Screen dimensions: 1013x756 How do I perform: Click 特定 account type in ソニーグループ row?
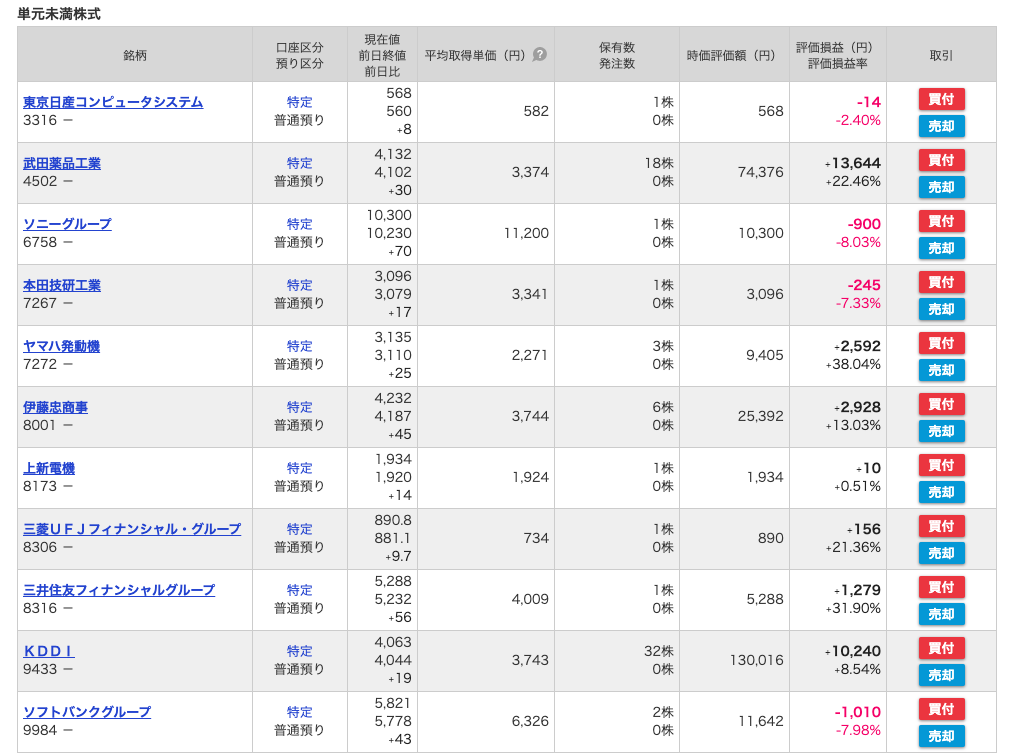pyautogui.click(x=299, y=224)
